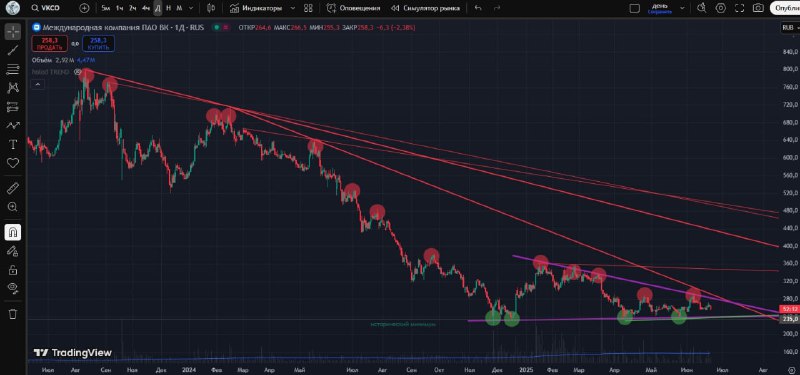Collapse the indicator legend chevron

pos(37,85)
